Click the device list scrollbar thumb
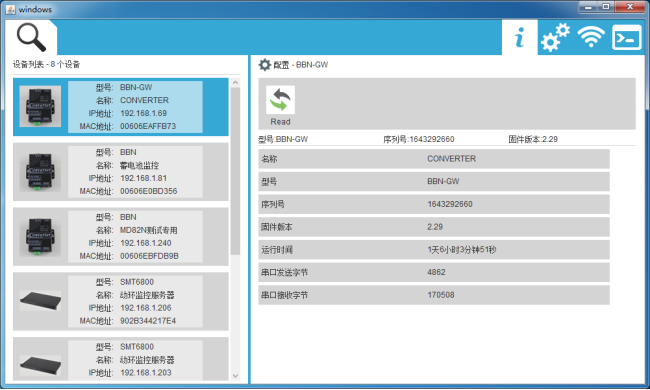The image size is (650, 390). pyautogui.click(x=235, y=171)
